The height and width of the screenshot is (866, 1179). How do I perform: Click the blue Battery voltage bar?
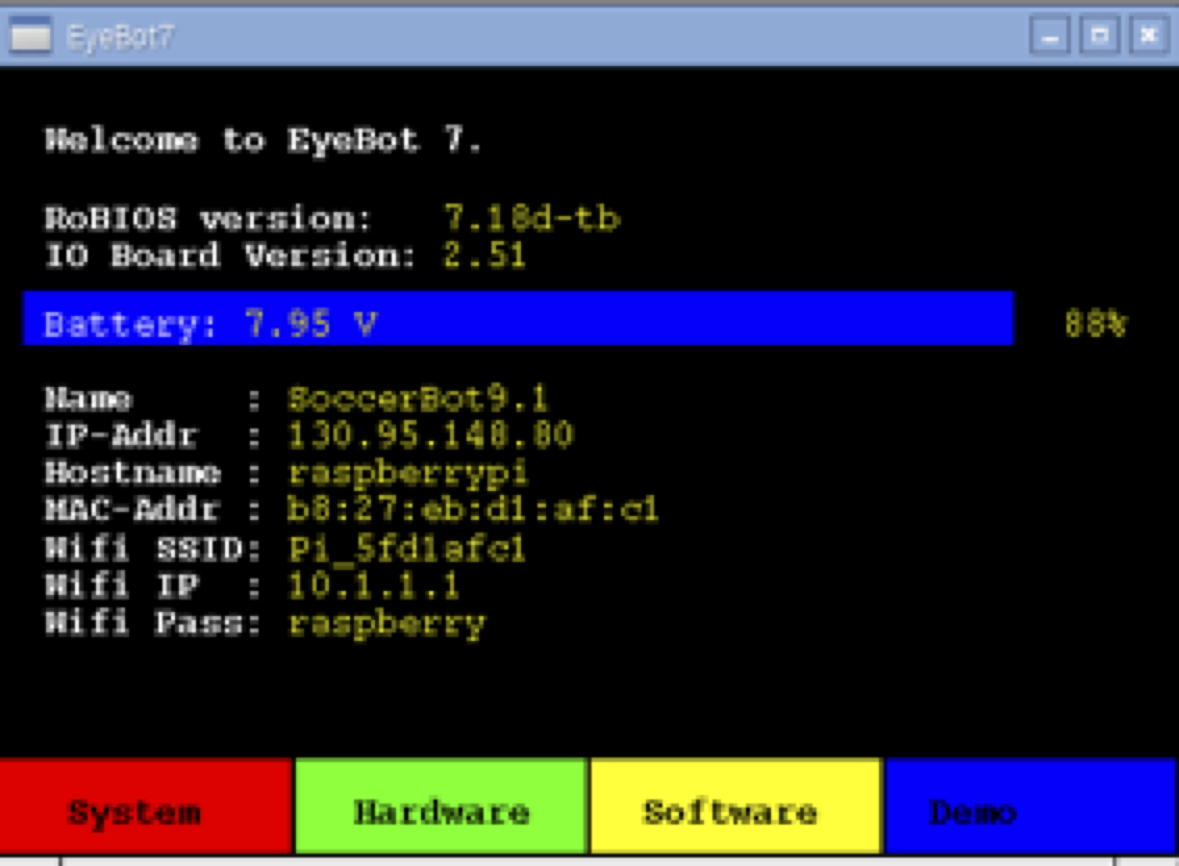[518, 319]
